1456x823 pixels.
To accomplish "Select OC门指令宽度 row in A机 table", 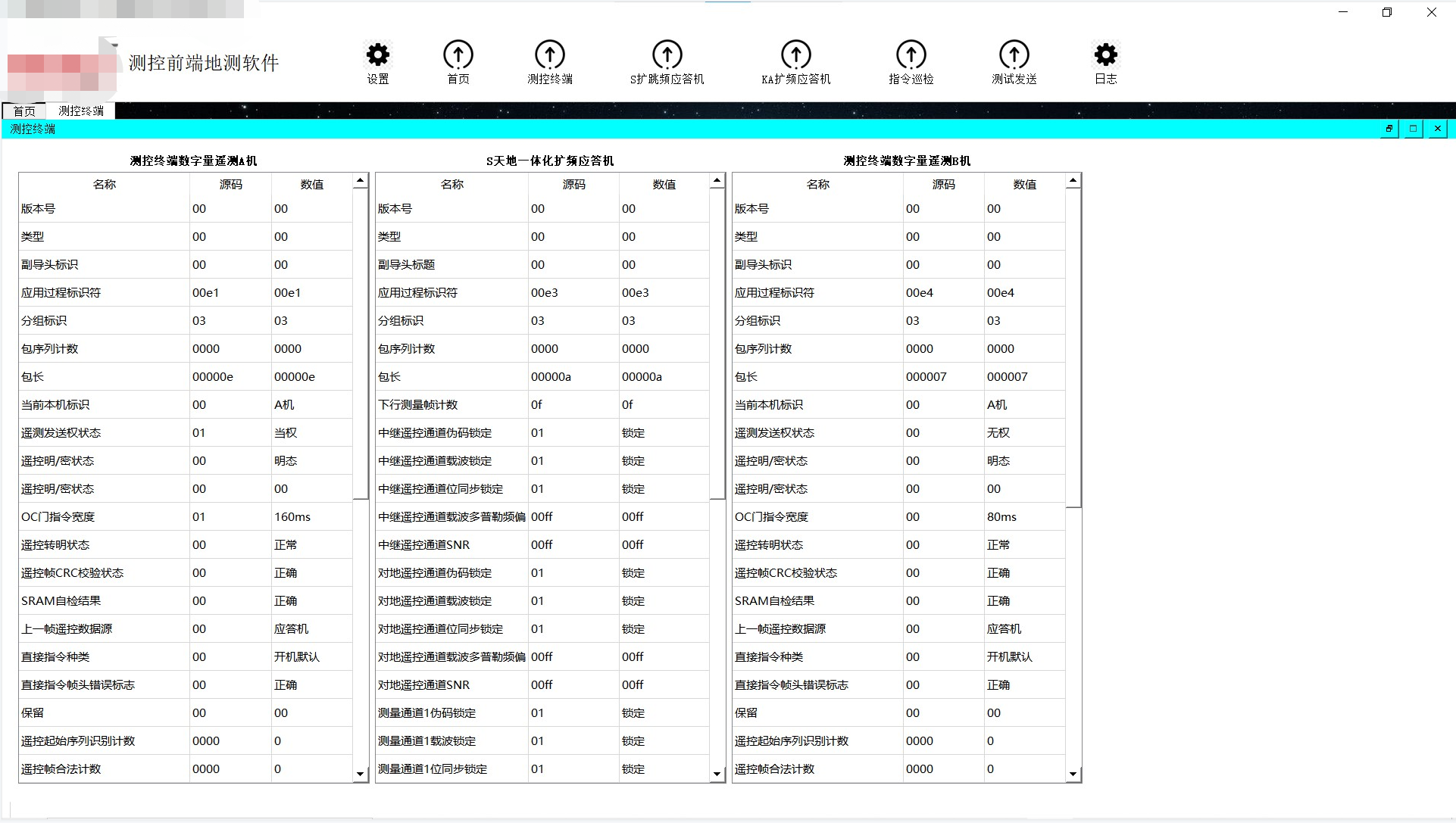I will pos(58,517).
